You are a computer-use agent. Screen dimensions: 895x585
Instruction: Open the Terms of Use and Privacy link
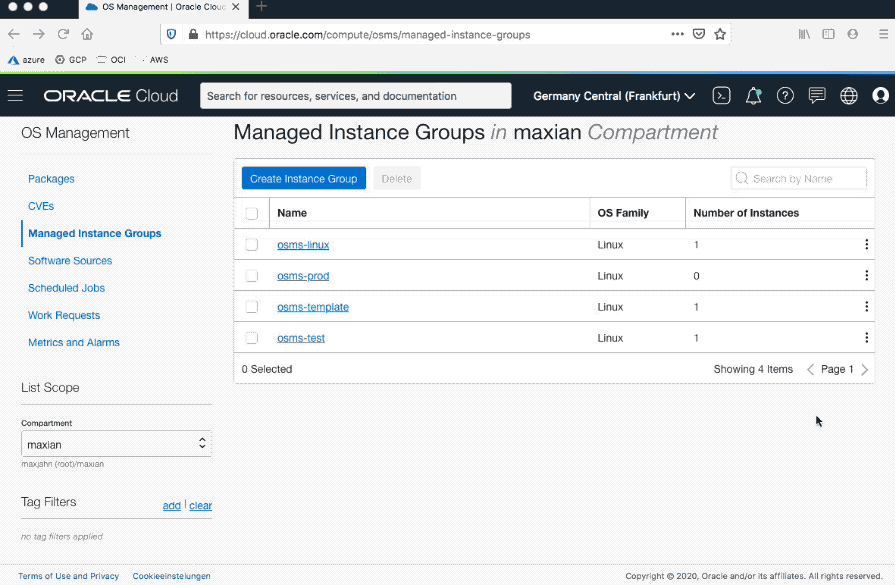point(68,576)
